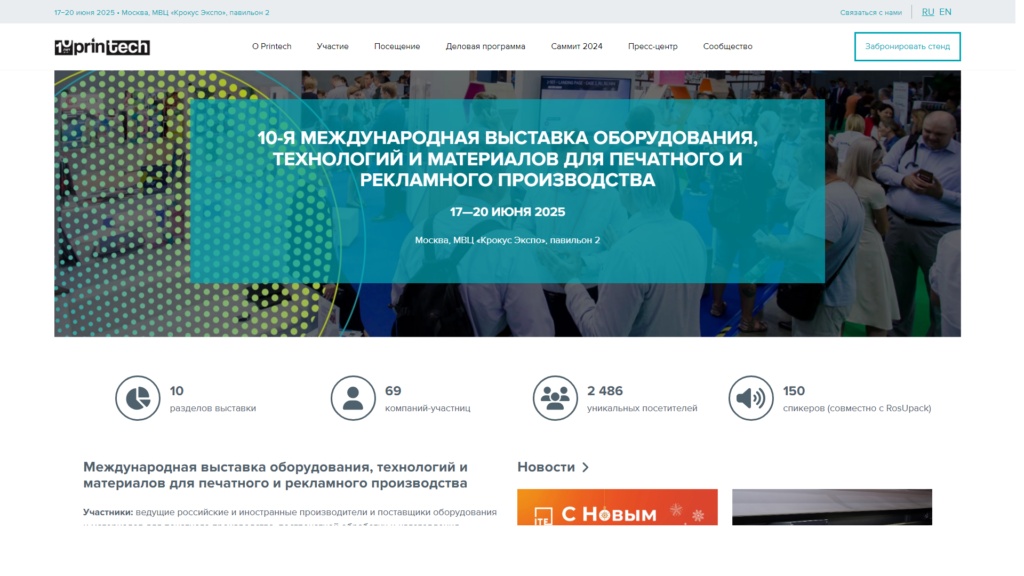Open the О Printech menu
The height and width of the screenshot is (576, 1024).
(271, 47)
